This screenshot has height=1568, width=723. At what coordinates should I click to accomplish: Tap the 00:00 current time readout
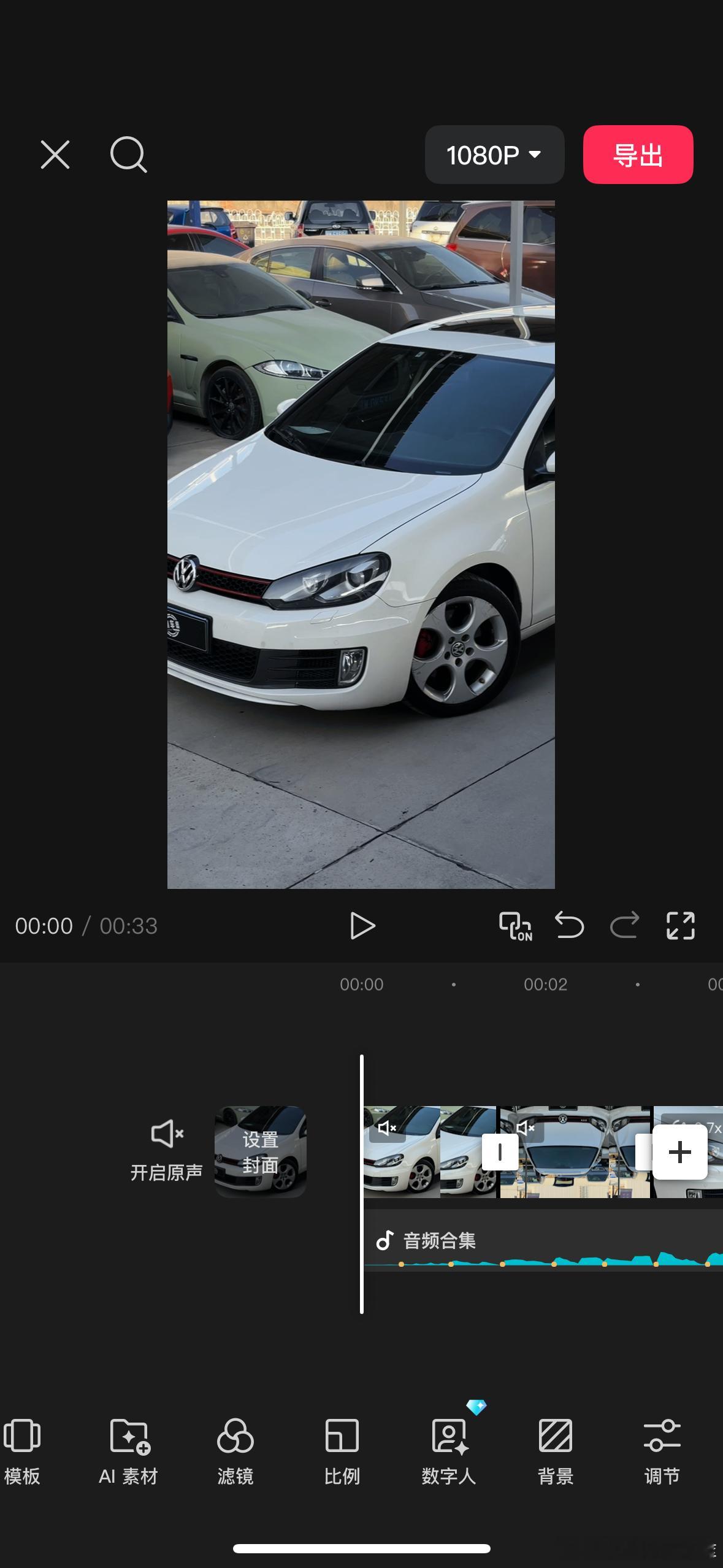click(x=44, y=926)
